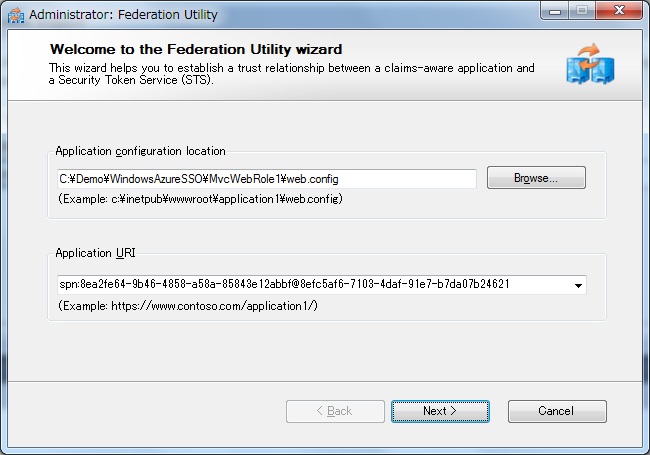Focus the web.config path input field
This screenshot has height=455, width=650.
coord(267,179)
